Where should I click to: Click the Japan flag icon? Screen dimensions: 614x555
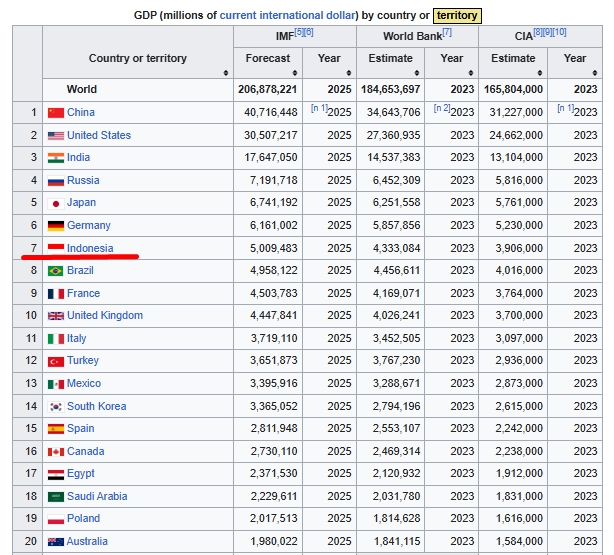(x=56, y=203)
